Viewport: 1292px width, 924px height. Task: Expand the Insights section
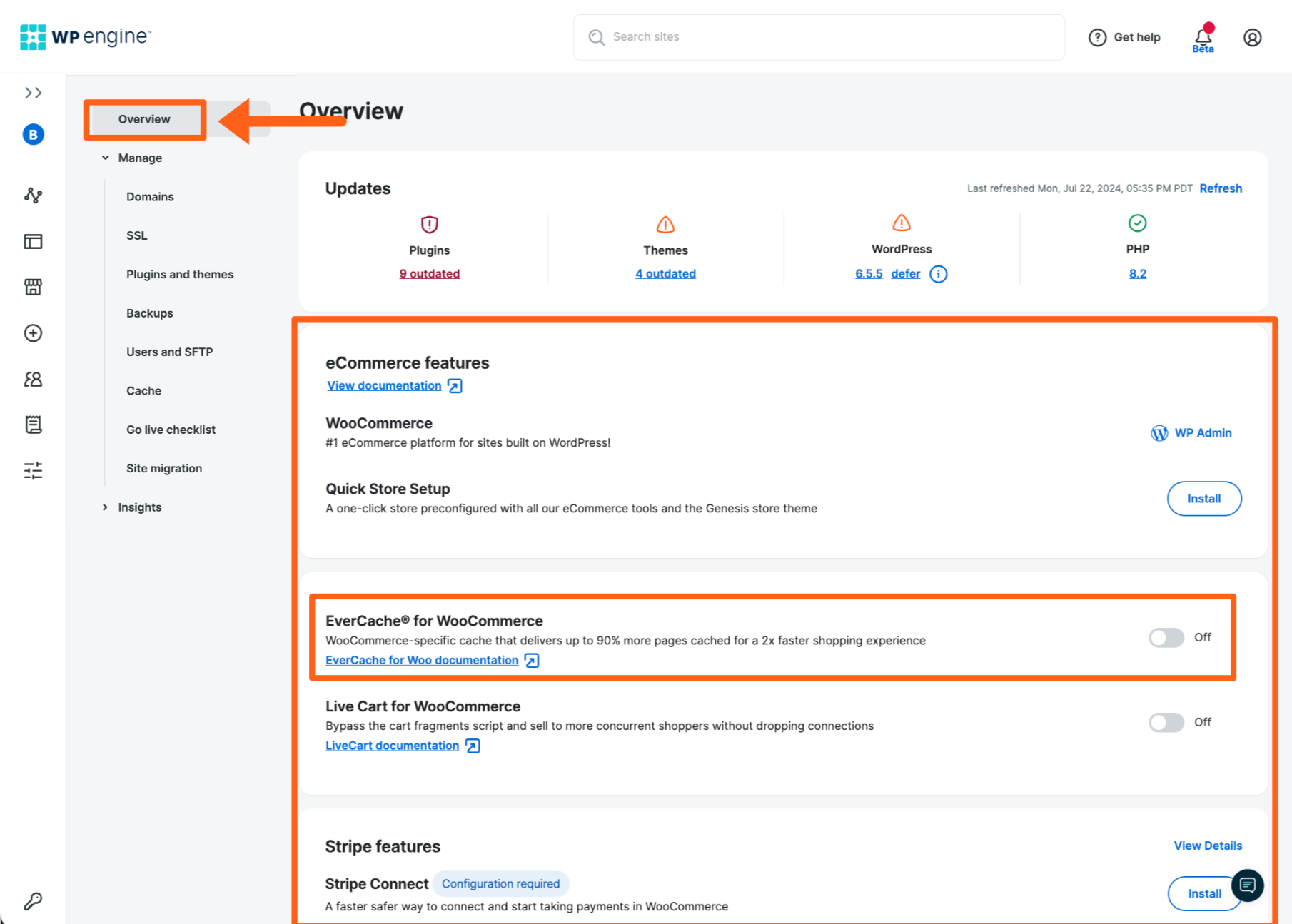pos(105,507)
